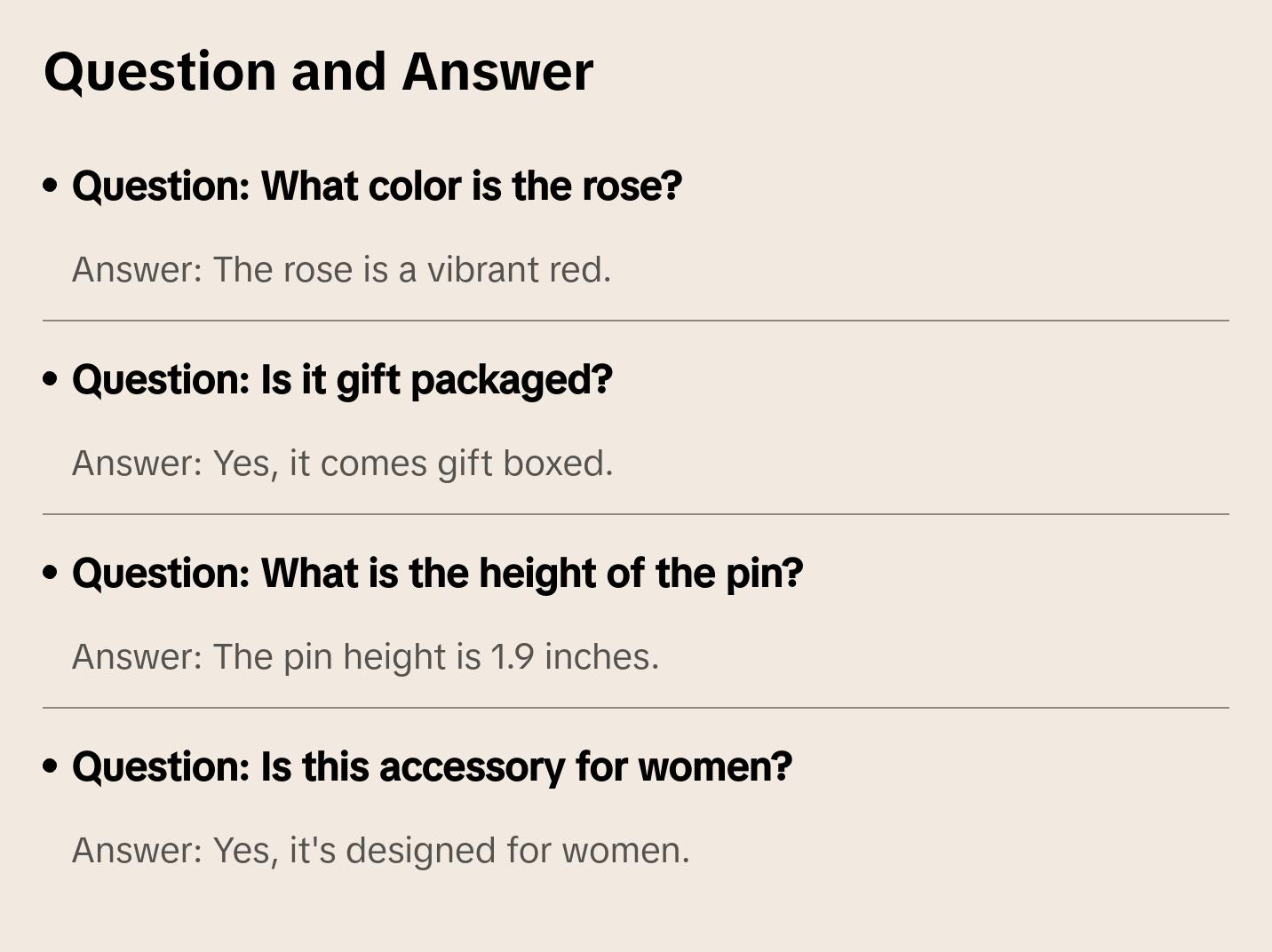The width and height of the screenshot is (1272, 952).
Task: Click the bullet beside the accessory for women question
Action: [x=51, y=766]
